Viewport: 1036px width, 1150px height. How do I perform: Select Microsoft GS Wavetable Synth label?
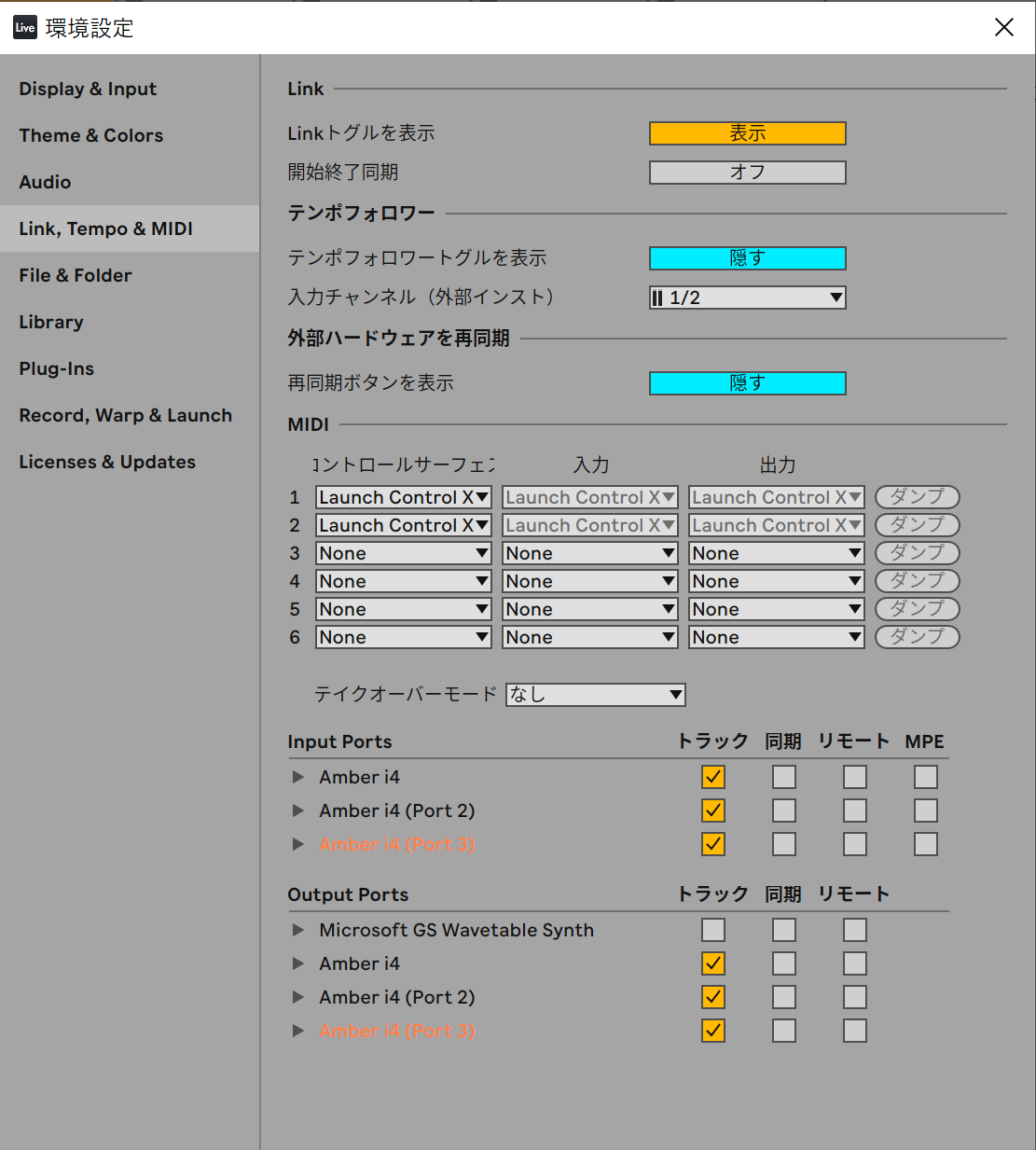pyautogui.click(x=456, y=930)
